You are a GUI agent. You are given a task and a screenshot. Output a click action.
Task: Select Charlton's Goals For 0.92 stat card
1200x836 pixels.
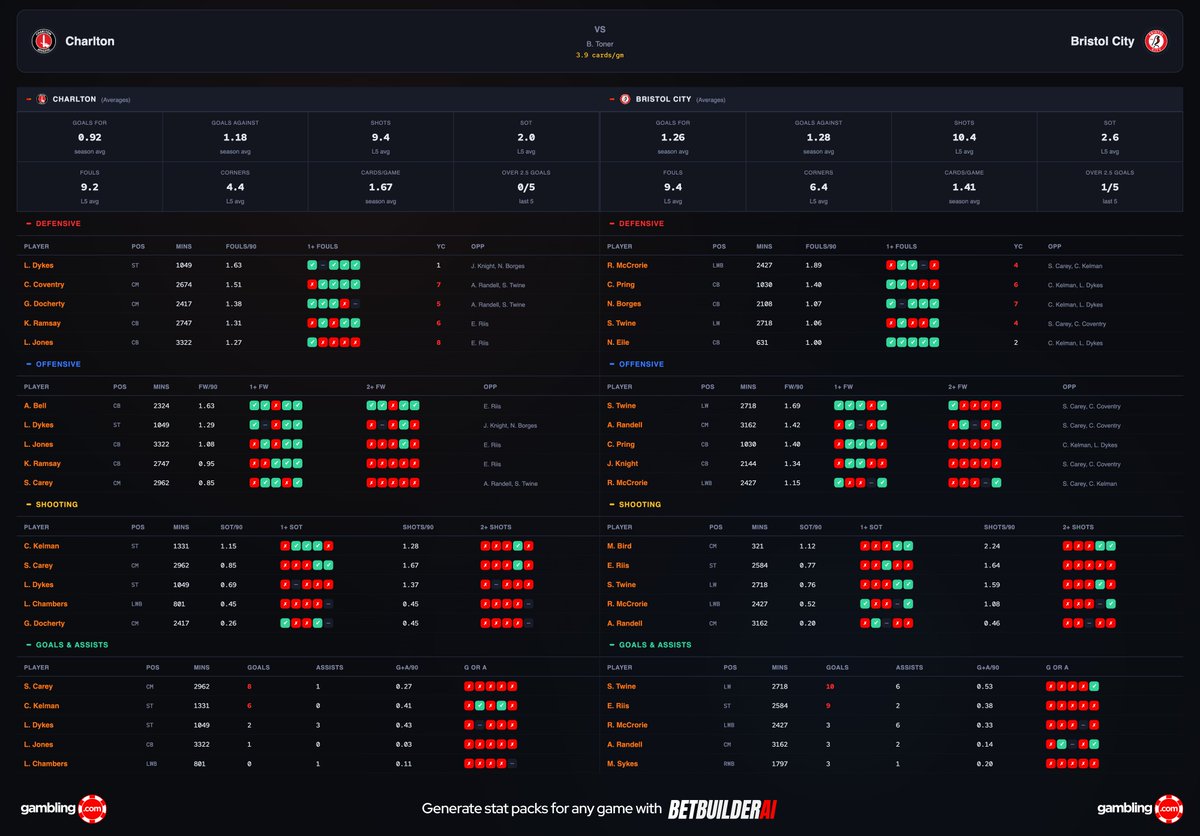[90, 136]
